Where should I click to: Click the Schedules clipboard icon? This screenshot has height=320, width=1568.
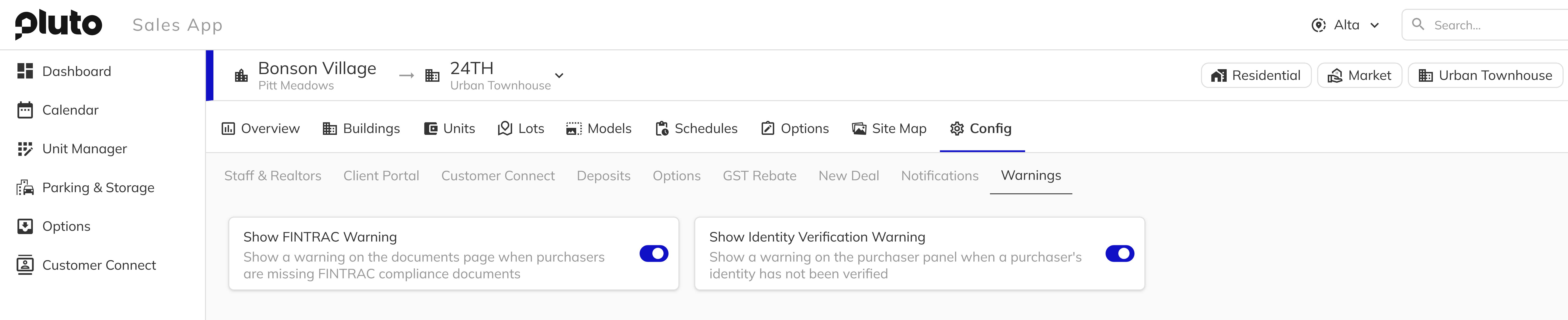click(x=662, y=128)
